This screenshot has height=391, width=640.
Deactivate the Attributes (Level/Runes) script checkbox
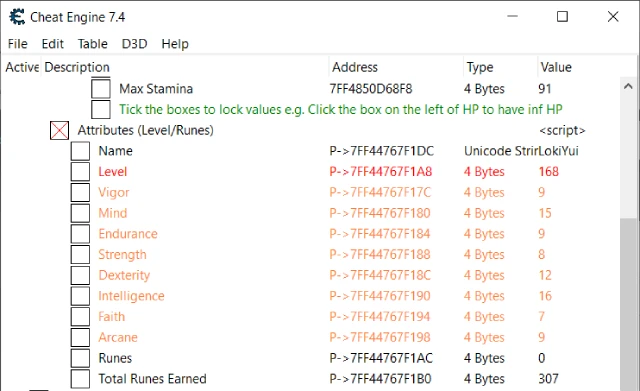(59, 130)
